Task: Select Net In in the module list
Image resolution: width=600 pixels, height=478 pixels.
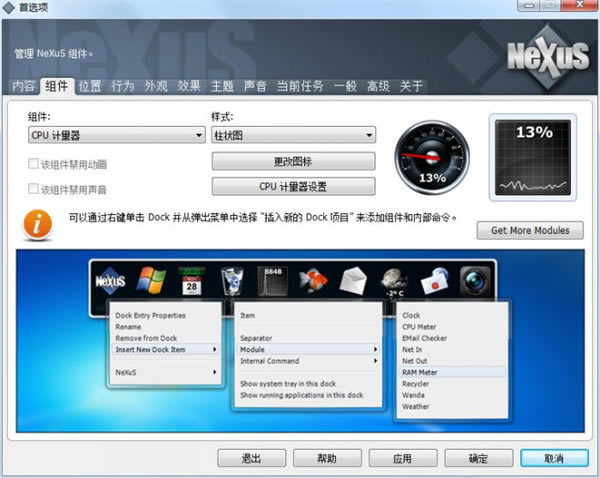Action: pos(412,349)
